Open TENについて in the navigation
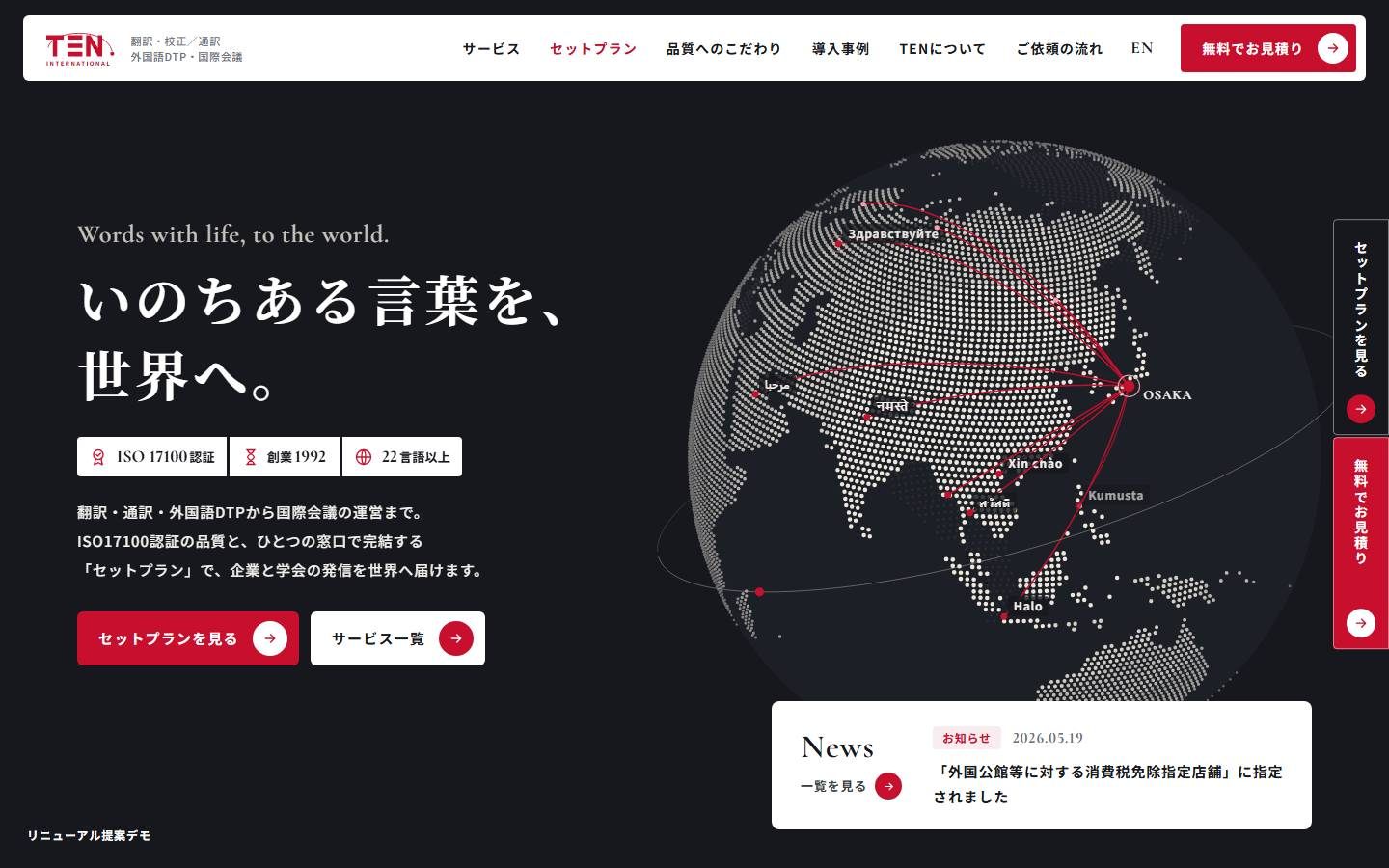The width and height of the screenshot is (1389, 868). 942,49
